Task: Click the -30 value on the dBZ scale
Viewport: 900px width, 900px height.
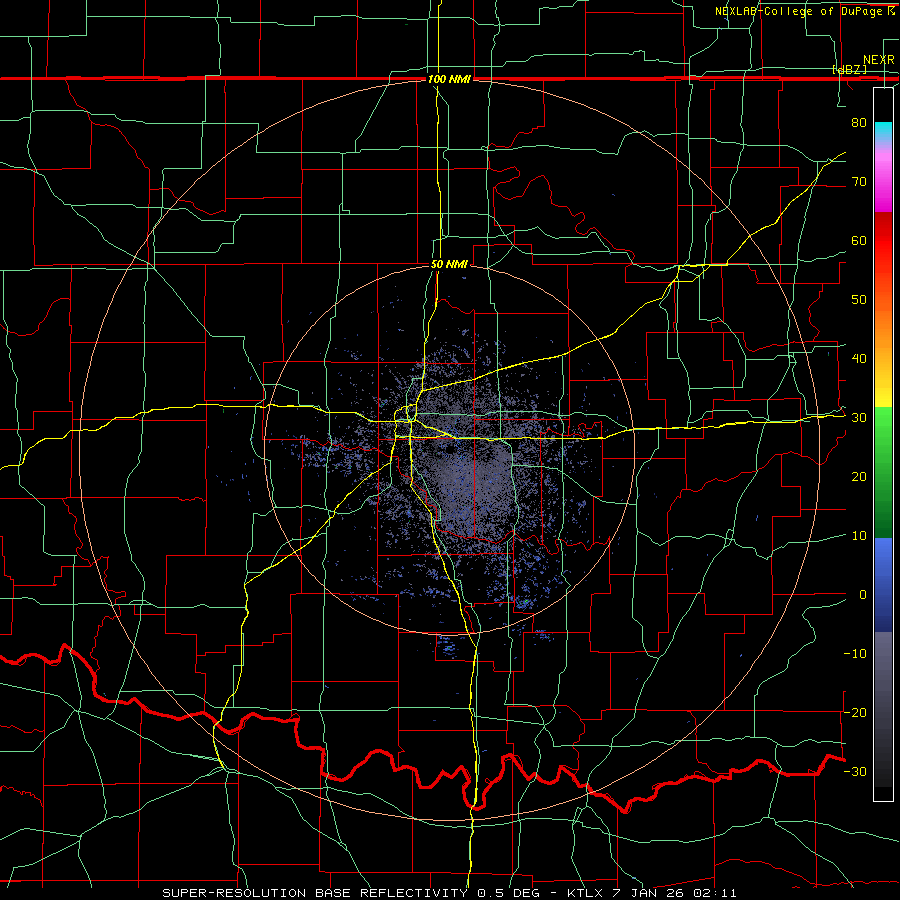Action: [x=855, y=771]
